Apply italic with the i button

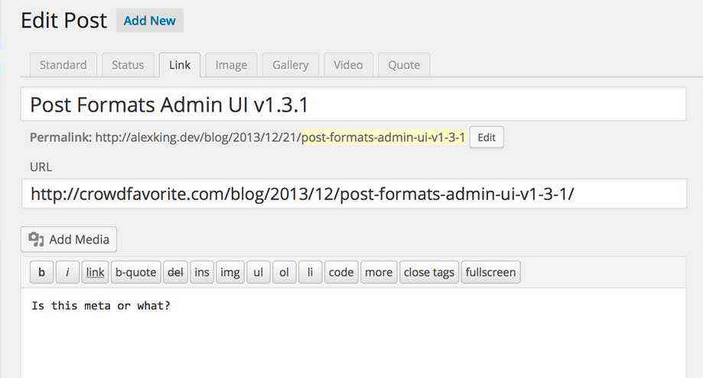pyautogui.click(x=67, y=272)
